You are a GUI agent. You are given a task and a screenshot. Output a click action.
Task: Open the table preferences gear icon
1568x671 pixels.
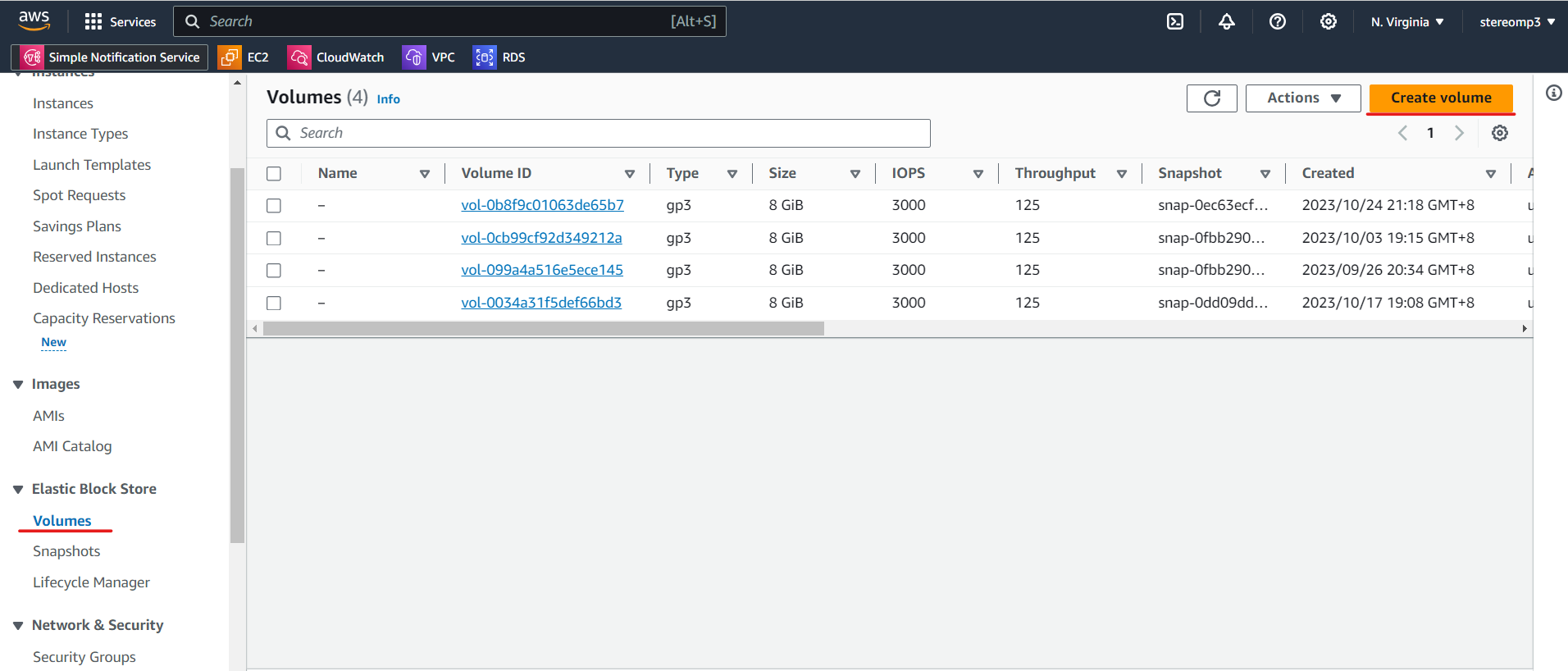coord(1500,133)
